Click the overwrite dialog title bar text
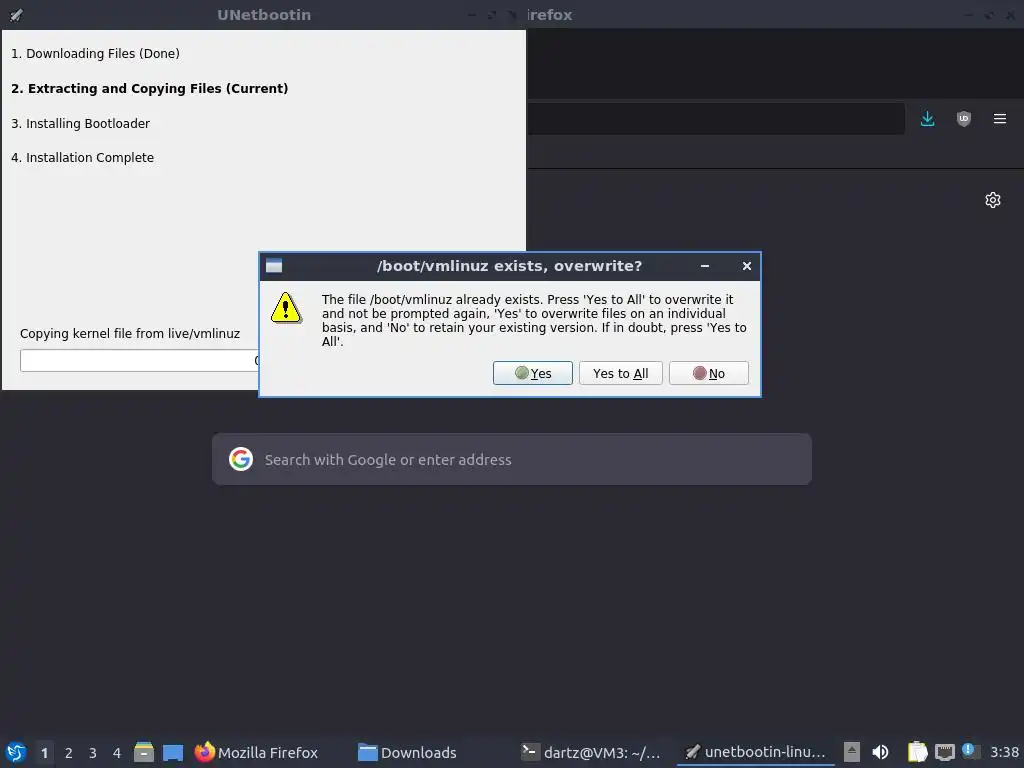This screenshot has height=768, width=1024. pyautogui.click(x=509, y=266)
